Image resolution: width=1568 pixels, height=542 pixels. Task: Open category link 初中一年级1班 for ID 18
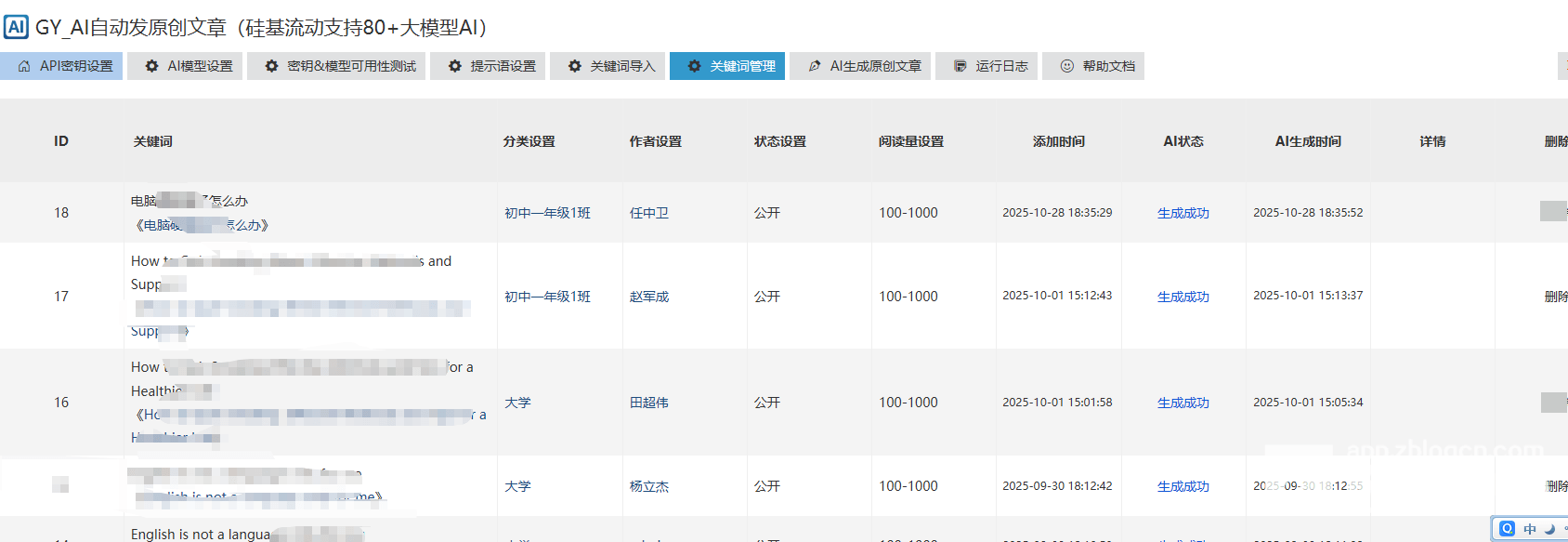pos(547,213)
